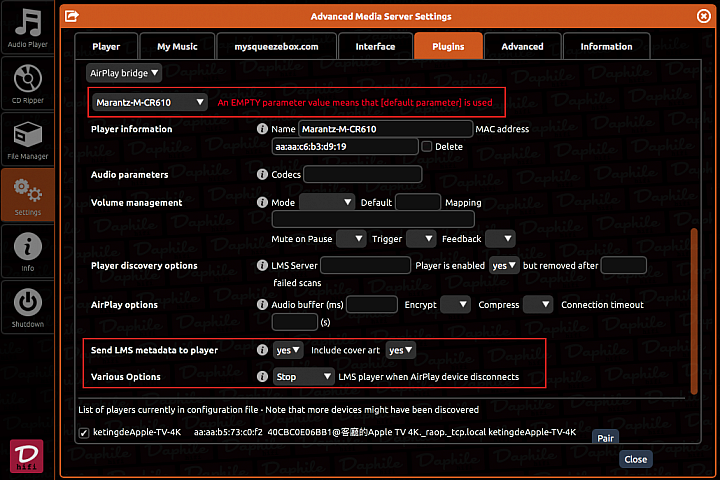The width and height of the screenshot is (720, 480).
Task: Open the Mute on Pause dropdown
Action: 351,239
